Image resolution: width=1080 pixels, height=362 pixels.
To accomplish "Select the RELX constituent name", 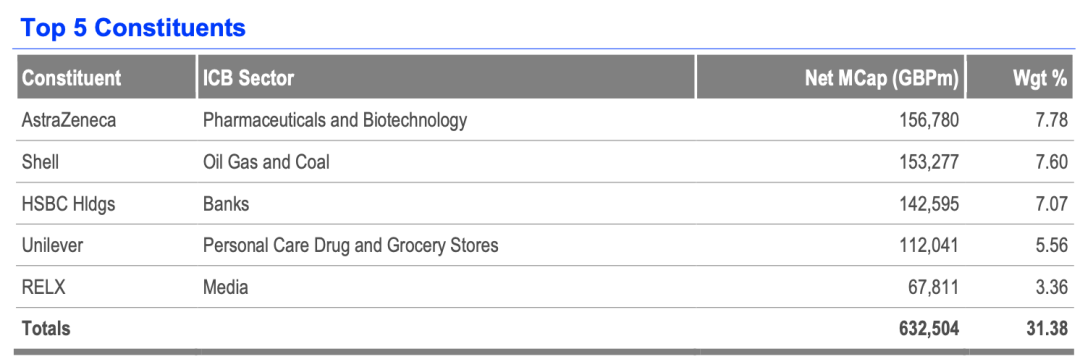I will point(43,287).
